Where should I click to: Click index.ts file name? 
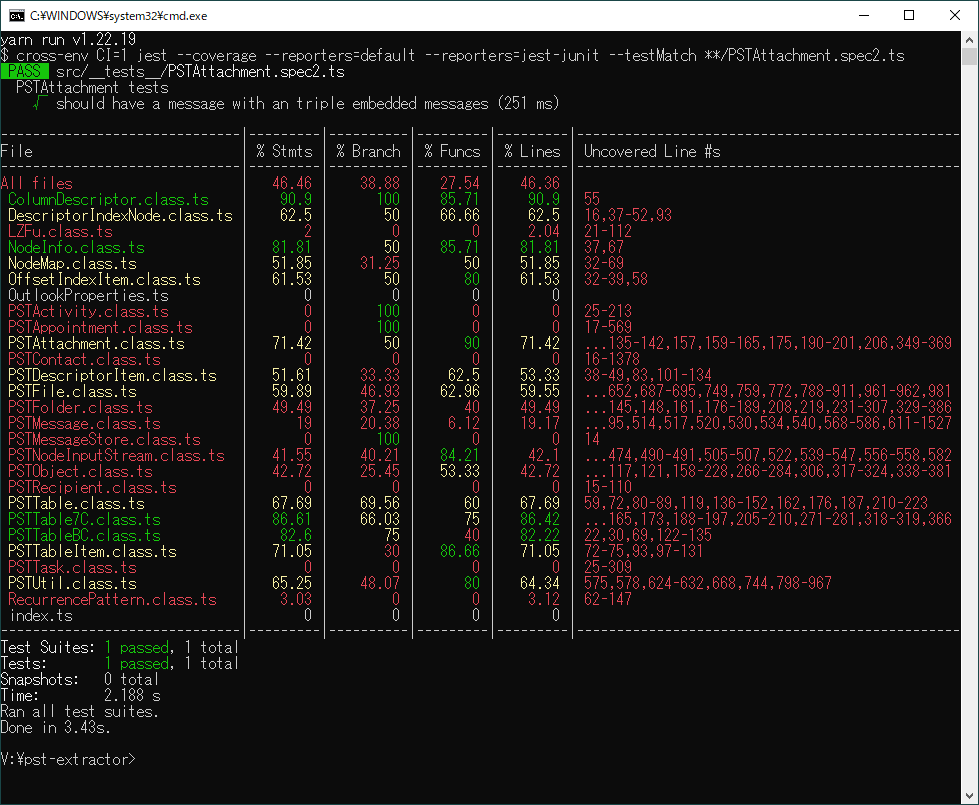[x=41, y=615]
